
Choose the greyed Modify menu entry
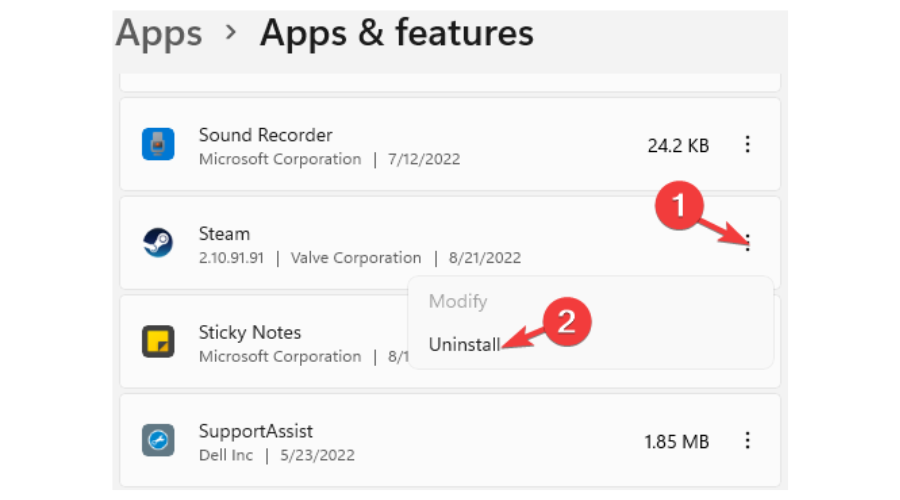458,301
